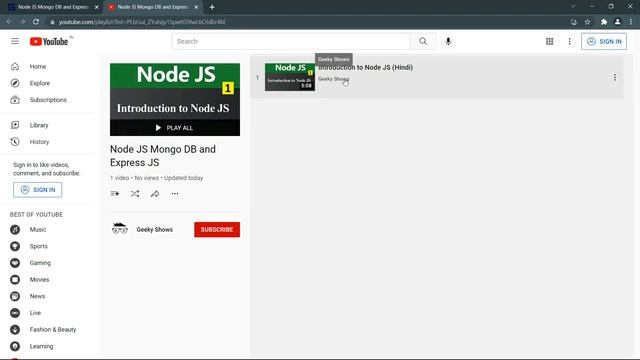Open the Live category
The image size is (640, 360).
[x=35, y=313]
